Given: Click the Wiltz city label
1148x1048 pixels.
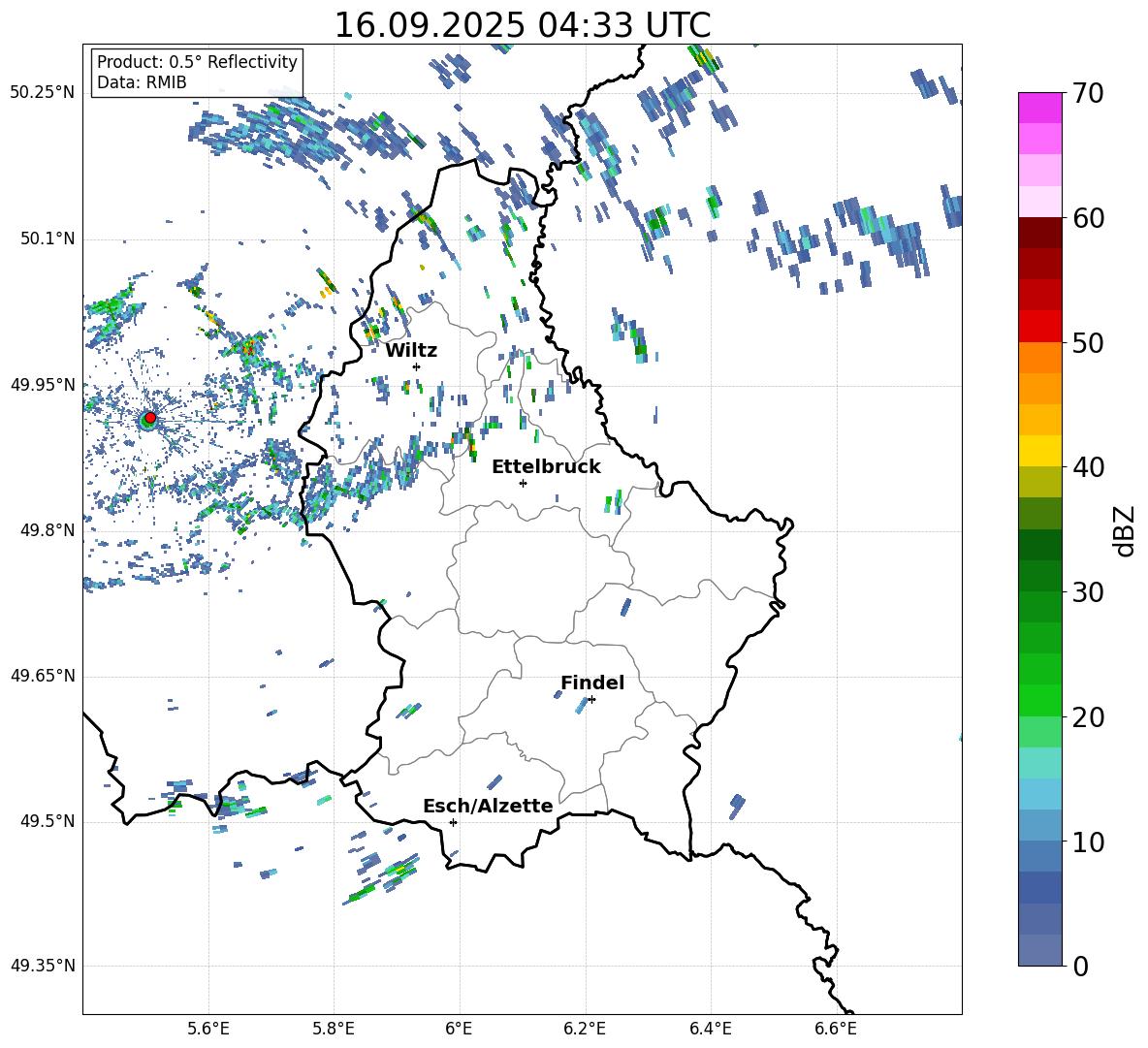Looking at the screenshot, I should [411, 350].
